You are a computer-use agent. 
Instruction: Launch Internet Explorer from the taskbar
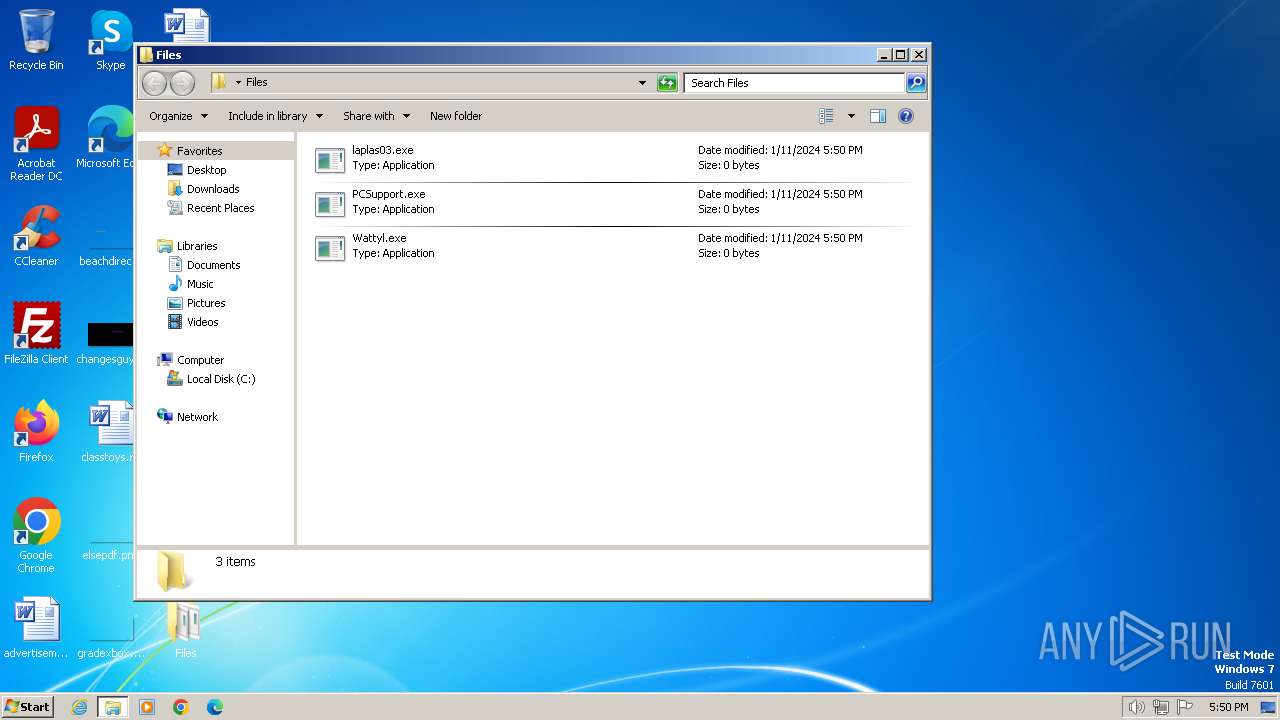[79, 707]
